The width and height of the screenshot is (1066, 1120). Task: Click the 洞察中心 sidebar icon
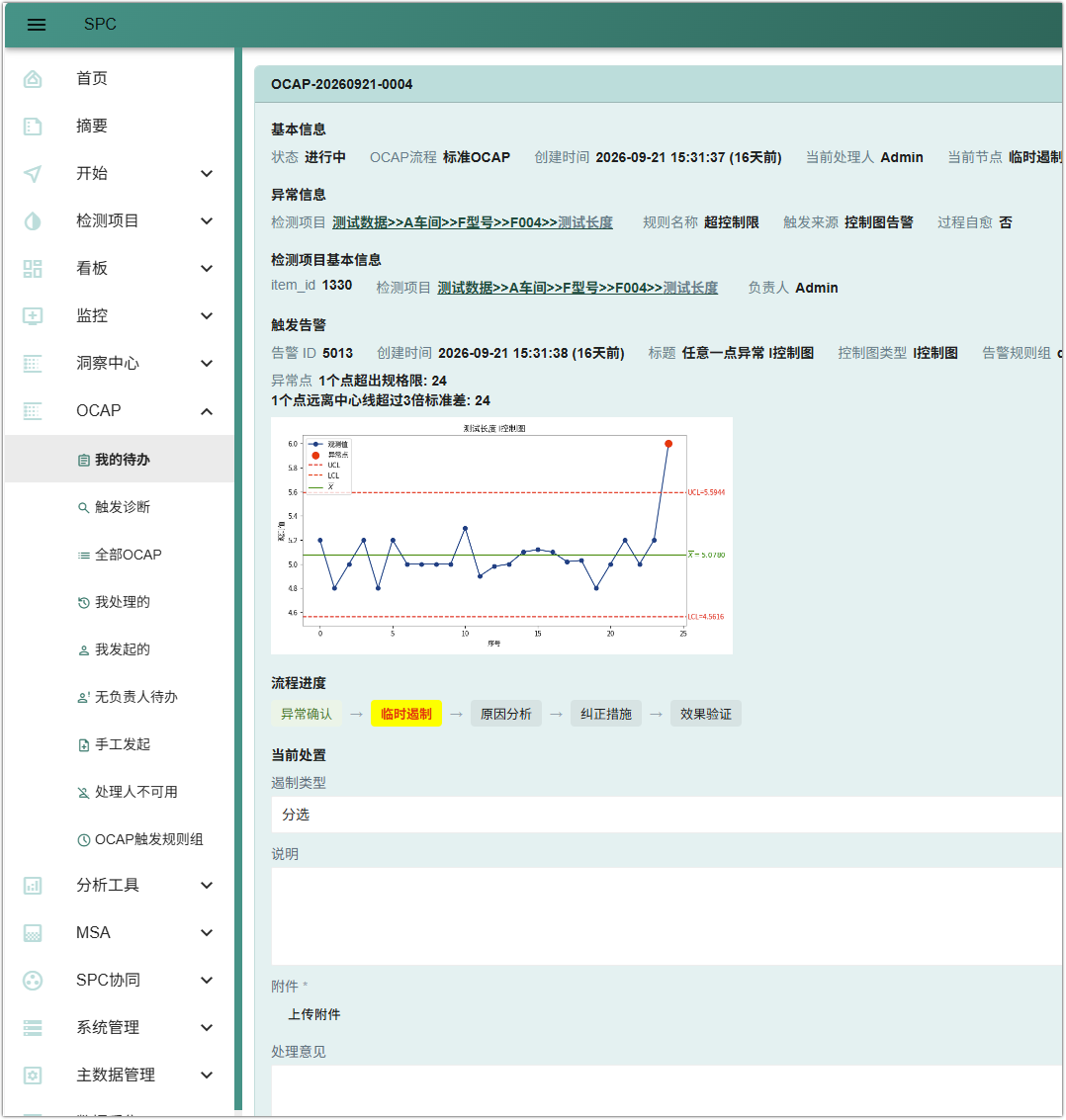tap(33, 364)
